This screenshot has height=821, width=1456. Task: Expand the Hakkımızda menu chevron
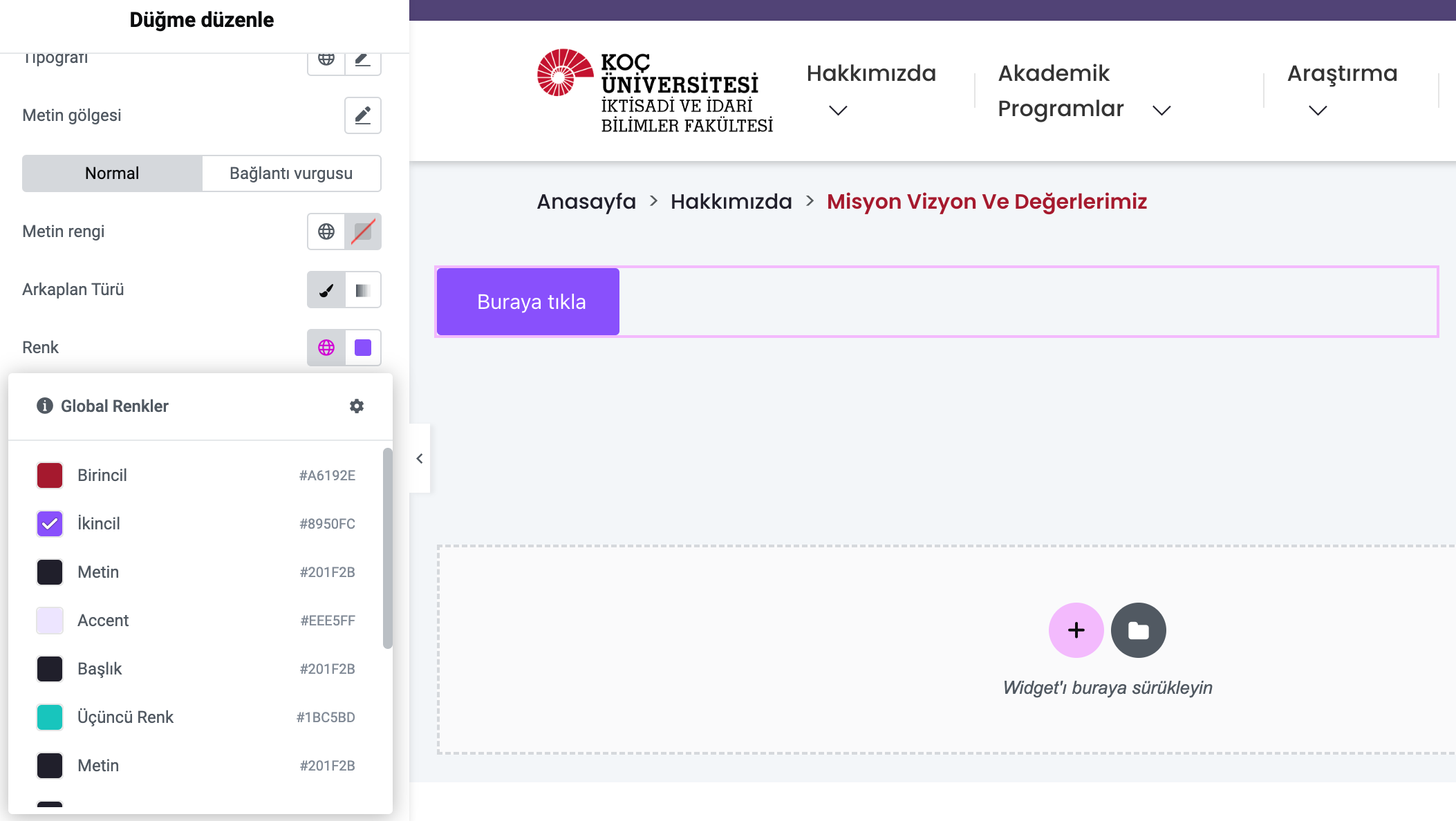[x=838, y=111]
